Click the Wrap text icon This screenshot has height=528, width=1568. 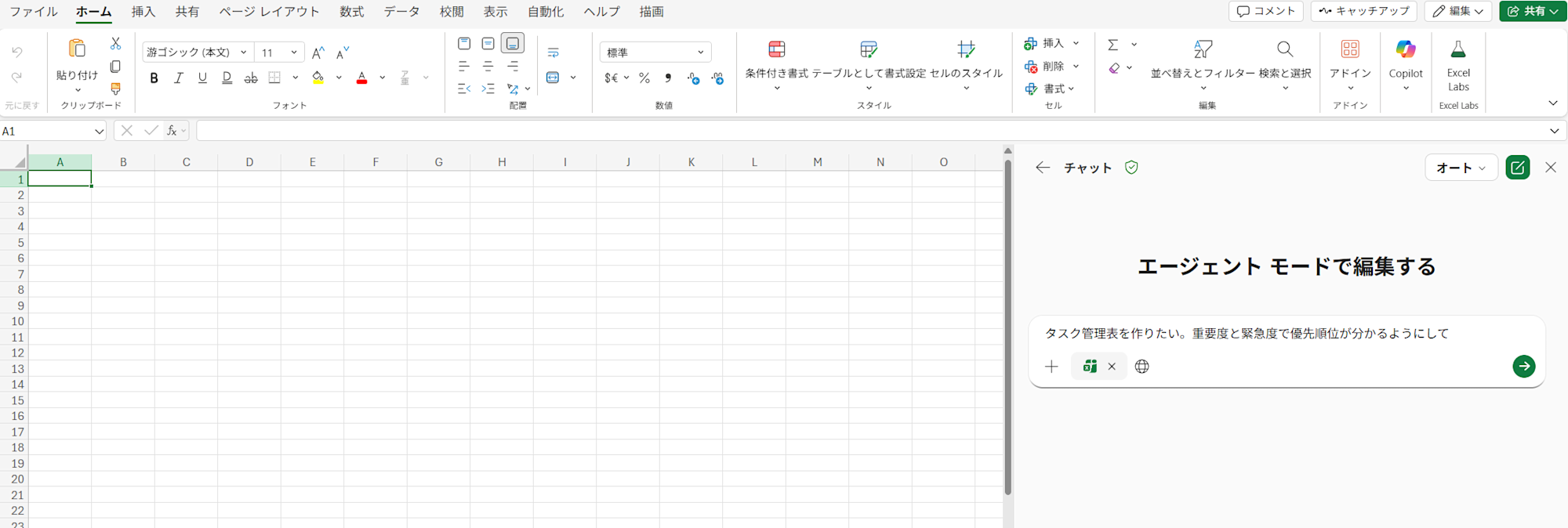(x=553, y=52)
